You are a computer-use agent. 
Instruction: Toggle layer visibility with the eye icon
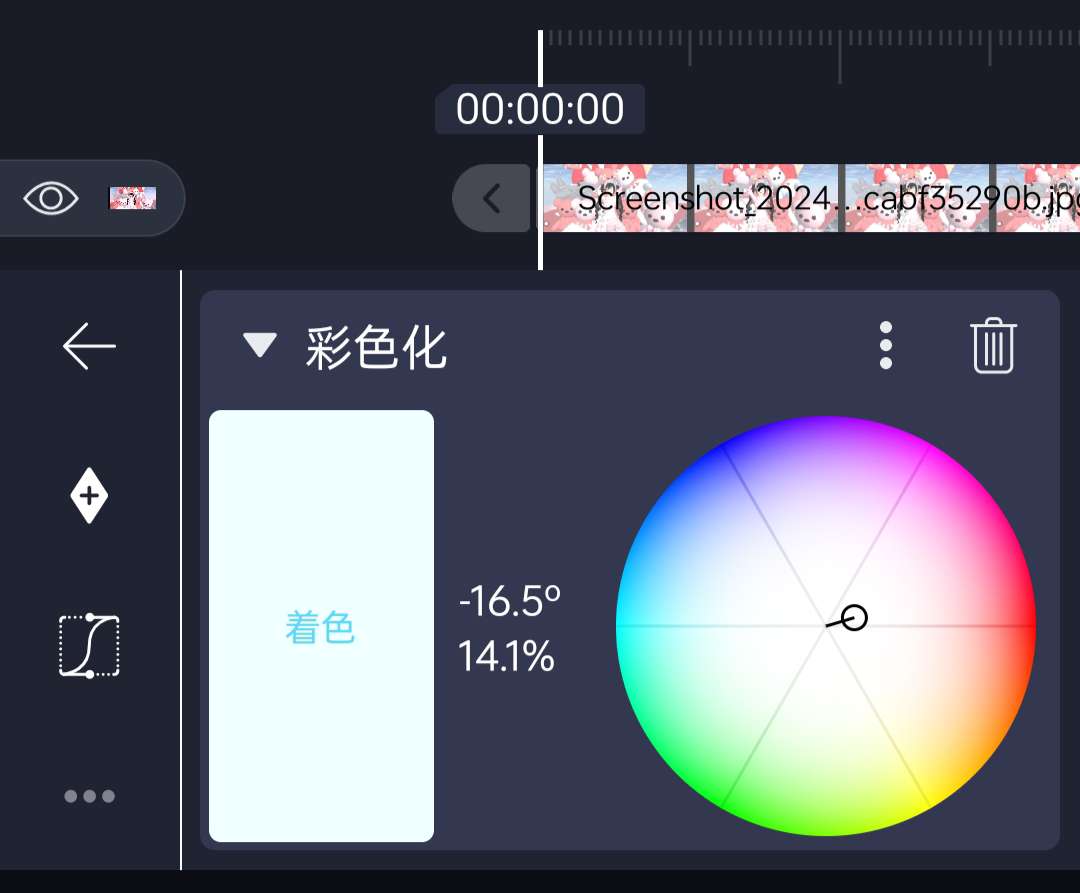point(51,198)
